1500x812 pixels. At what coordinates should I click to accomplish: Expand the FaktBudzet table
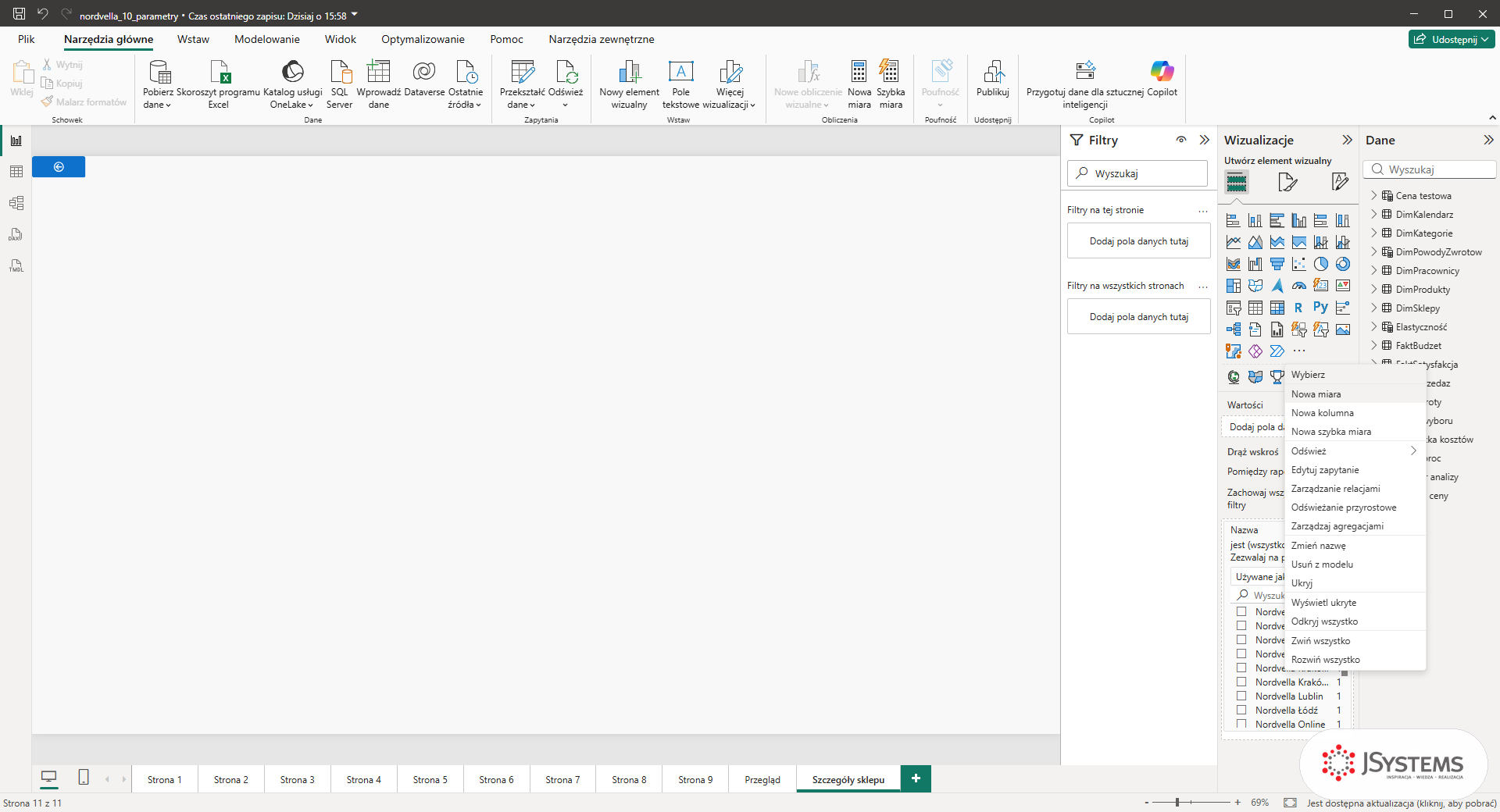click(1374, 345)
